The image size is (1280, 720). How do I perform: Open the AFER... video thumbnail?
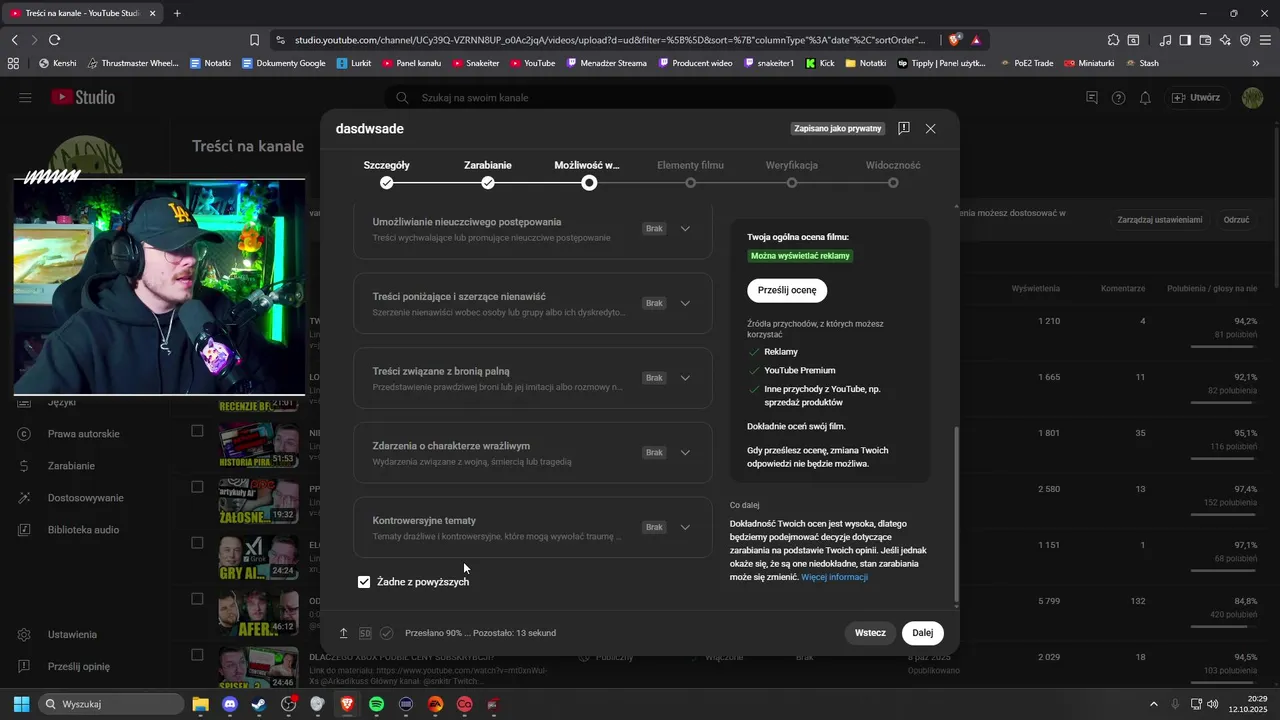pyautogui.click(x=258, y=613)
